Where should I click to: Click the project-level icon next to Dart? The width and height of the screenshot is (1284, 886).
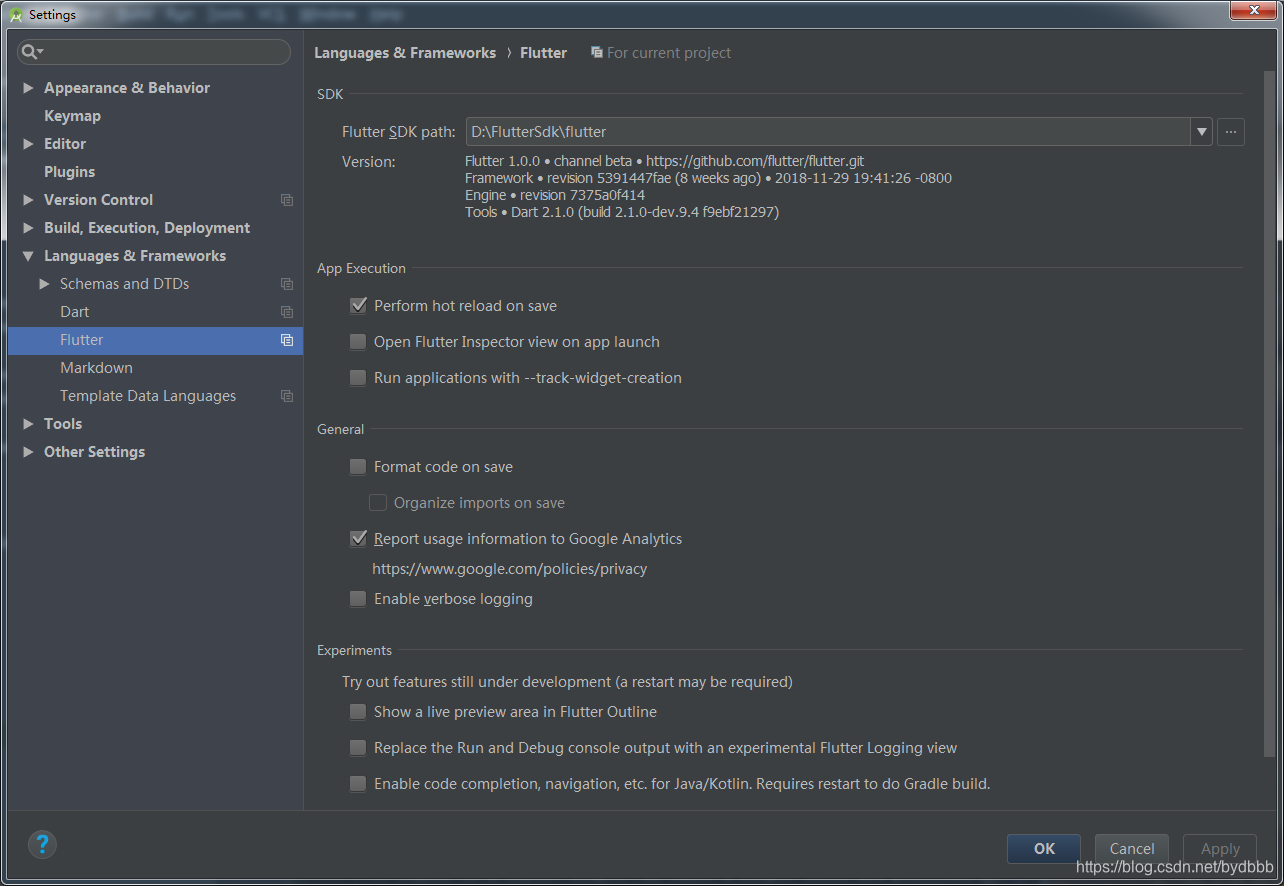tap(287, 312)
